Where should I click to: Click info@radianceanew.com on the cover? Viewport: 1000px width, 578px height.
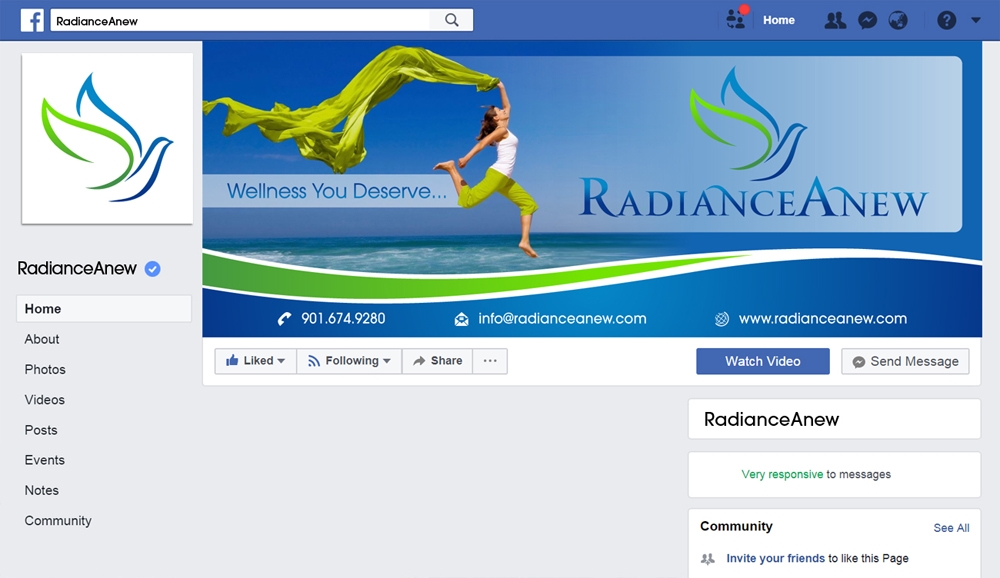(x=562, y=318)
